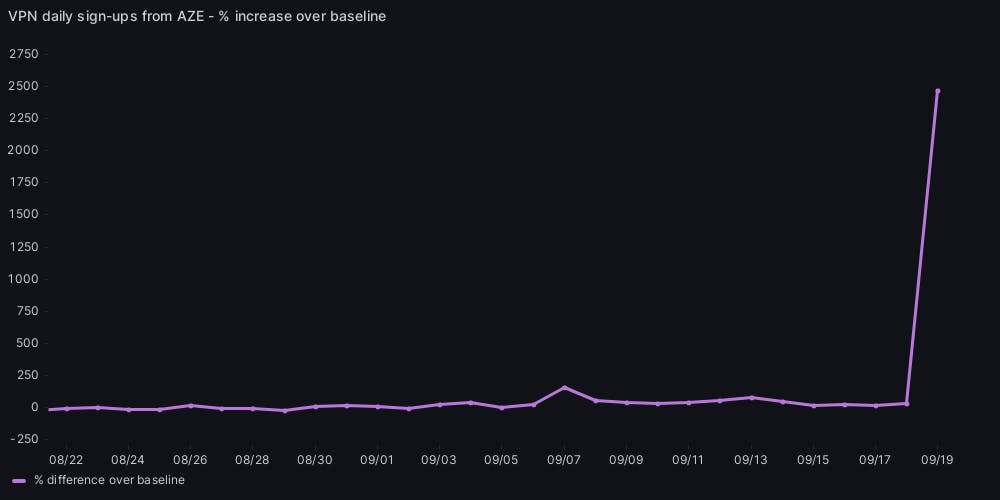Image resolution: width=1000 pixels, height=500 pixels.
Task: Select the 08/29 dip data point
Action: [284, 410]
